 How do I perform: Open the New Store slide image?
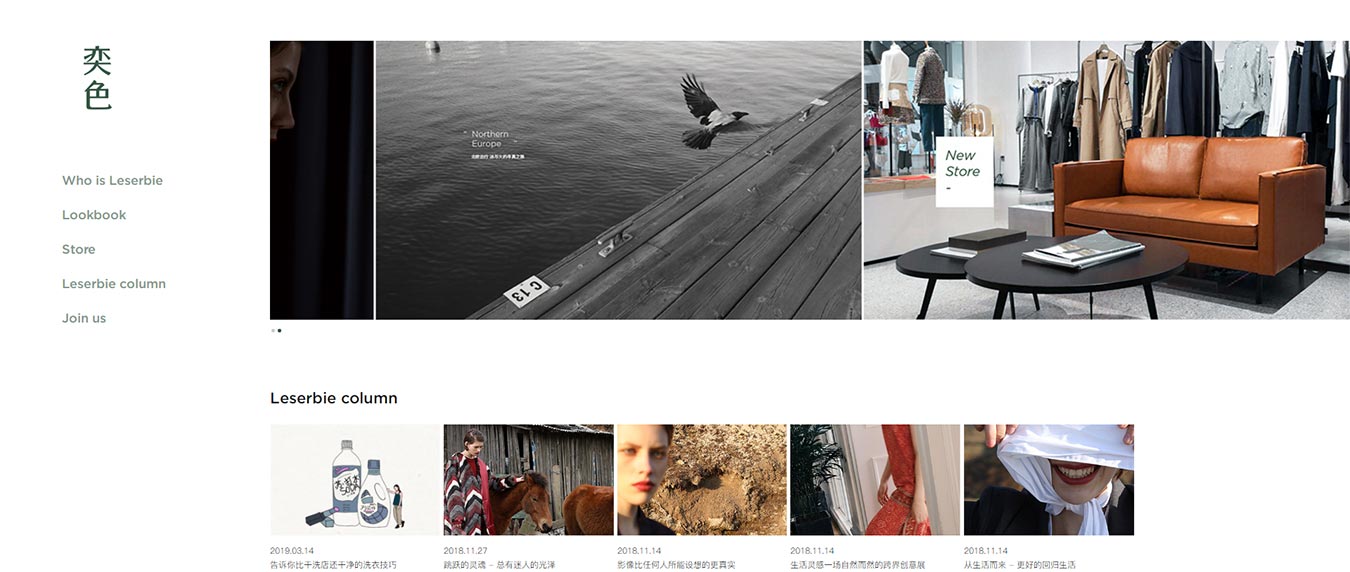tap(1107, 180)
